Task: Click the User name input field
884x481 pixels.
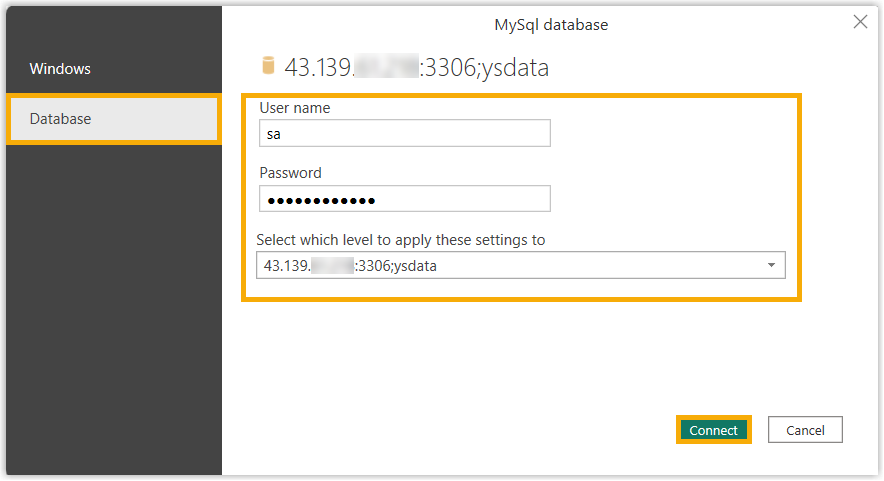Action: point(405,134)
